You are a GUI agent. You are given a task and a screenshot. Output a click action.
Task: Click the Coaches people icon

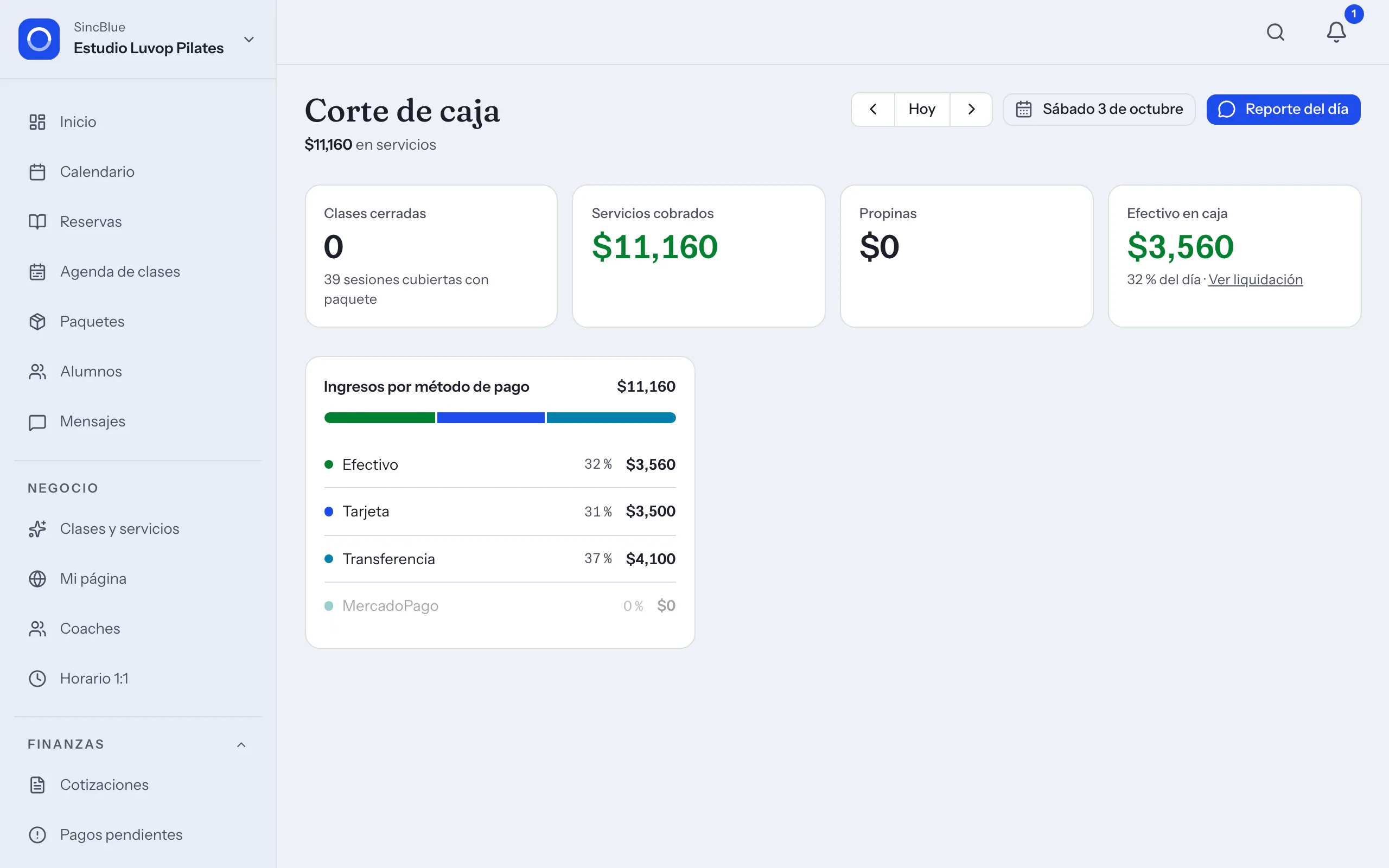tap(37, 629)
